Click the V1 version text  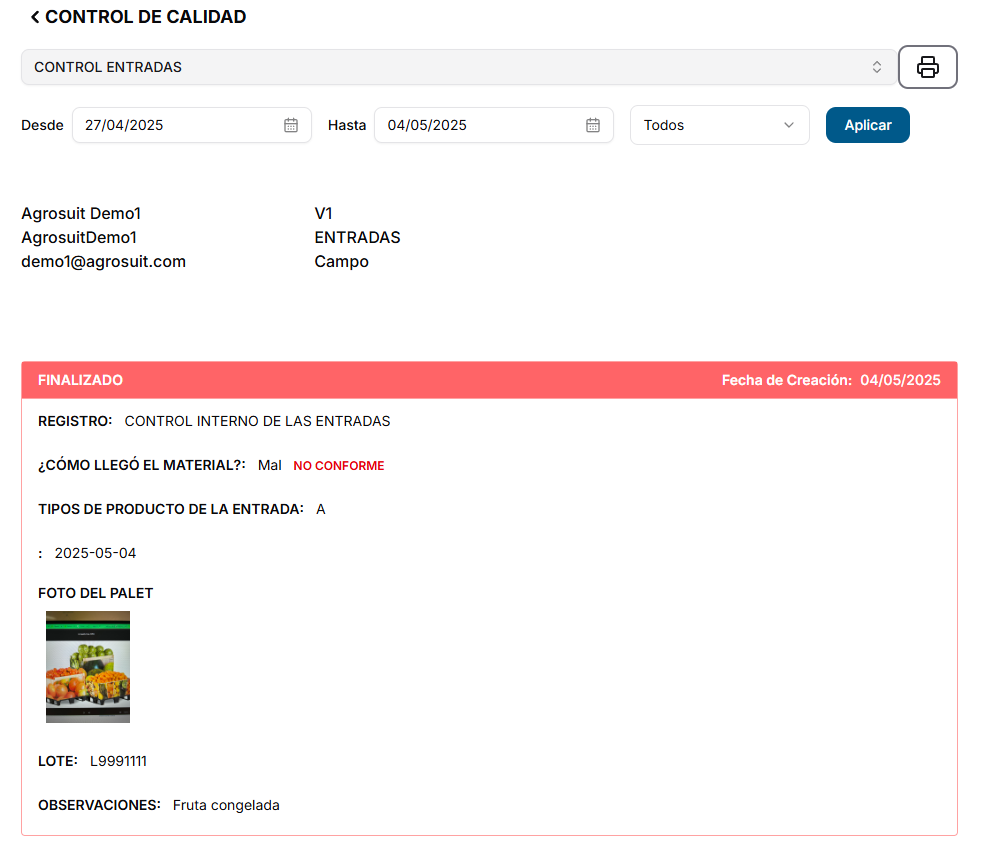pyautogui.click(x=324, y=214)
